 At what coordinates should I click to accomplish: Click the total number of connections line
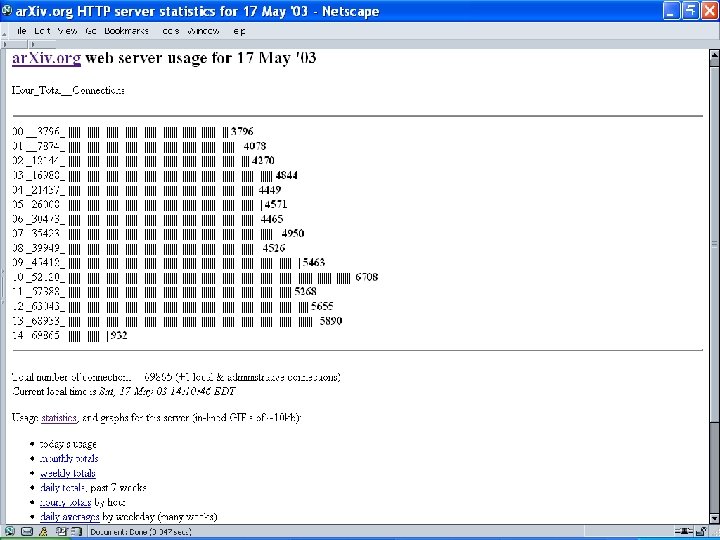(x=176, y=377)
